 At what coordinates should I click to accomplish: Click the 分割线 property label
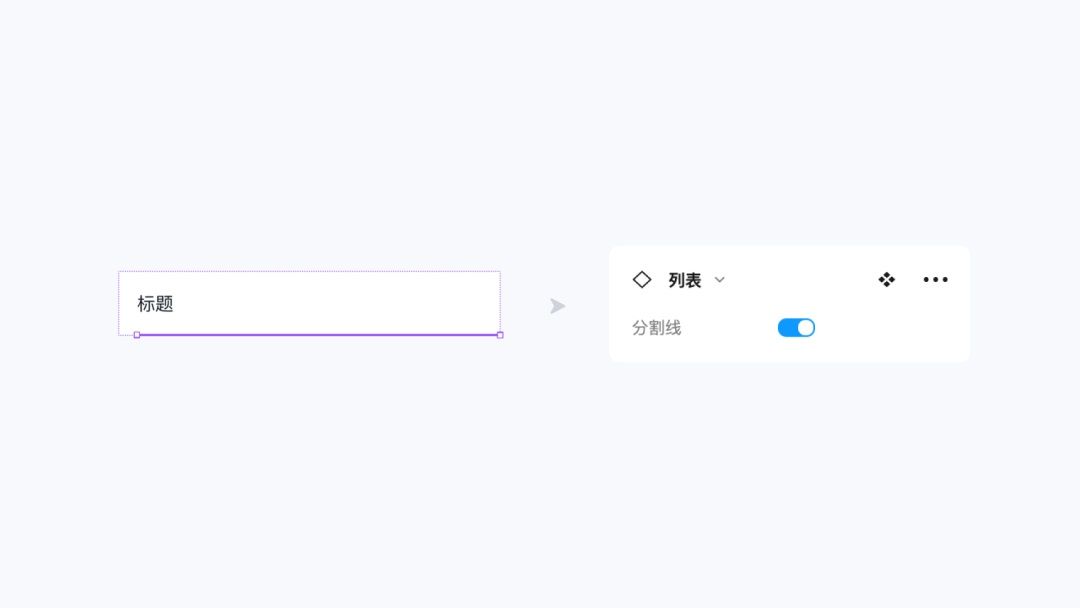656,328
